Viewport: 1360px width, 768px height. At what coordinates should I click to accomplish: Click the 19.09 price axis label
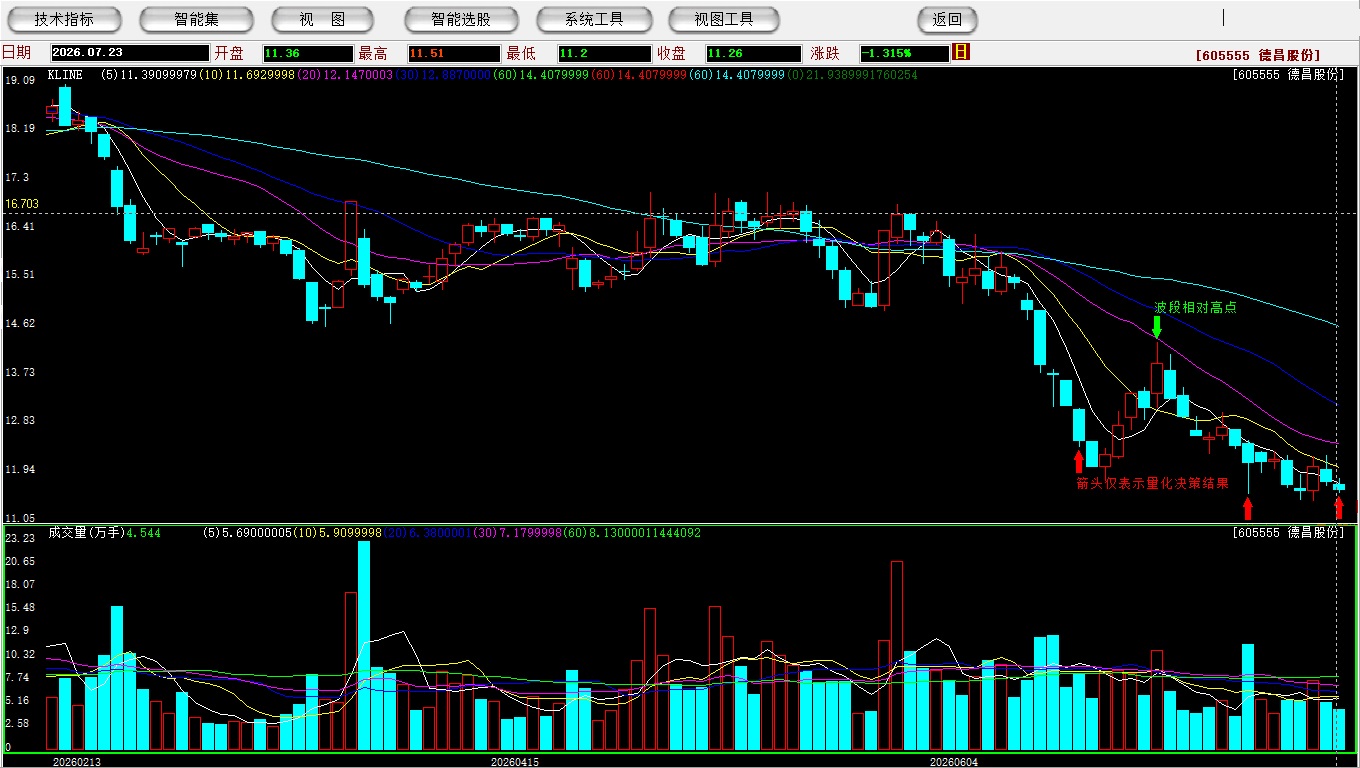tap(20, 80)
